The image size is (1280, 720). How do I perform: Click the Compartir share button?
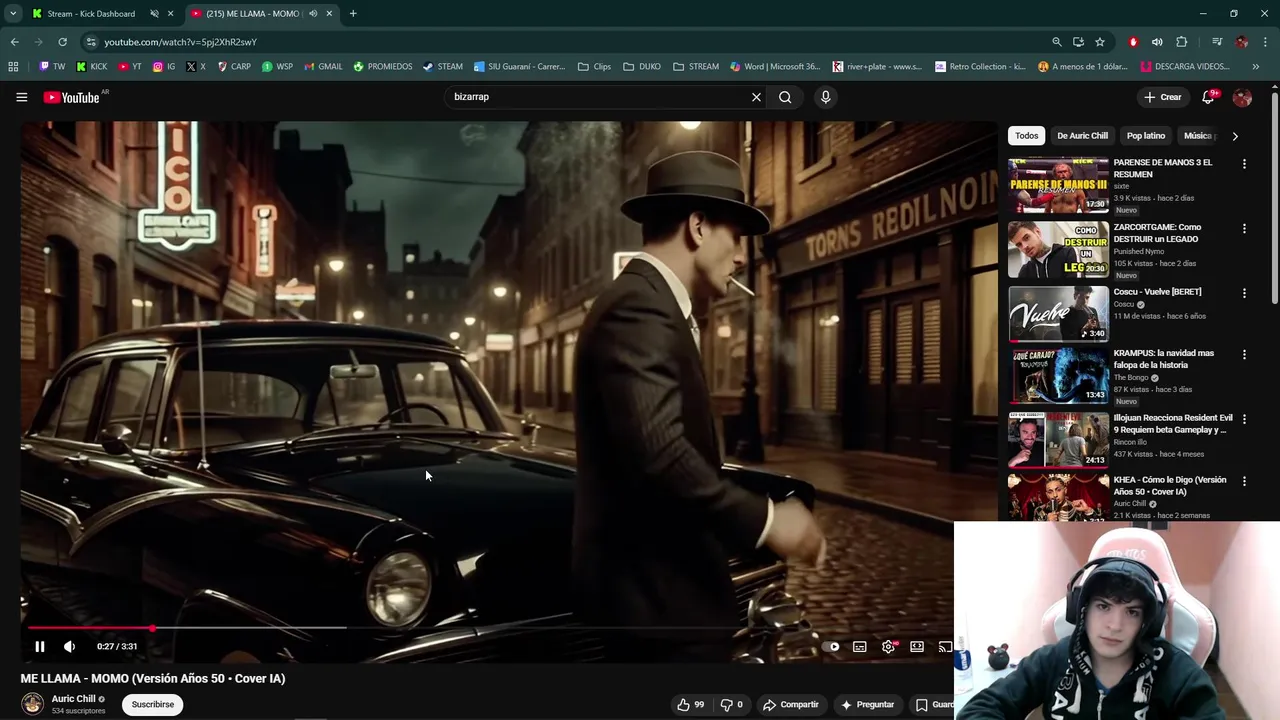pyautogui.click(x=790, y=704)
